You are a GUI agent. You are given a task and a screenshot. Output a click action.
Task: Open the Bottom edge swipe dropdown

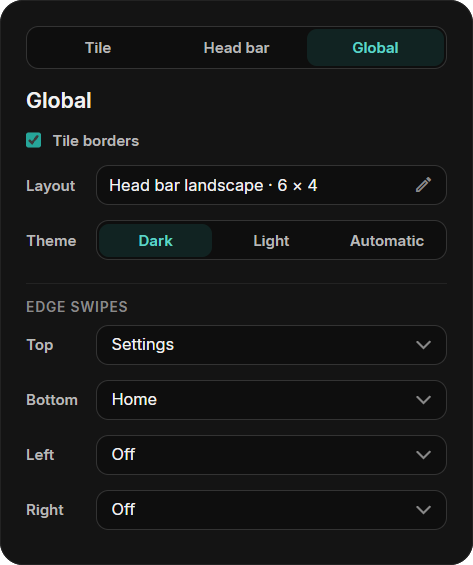coord(271,400)
